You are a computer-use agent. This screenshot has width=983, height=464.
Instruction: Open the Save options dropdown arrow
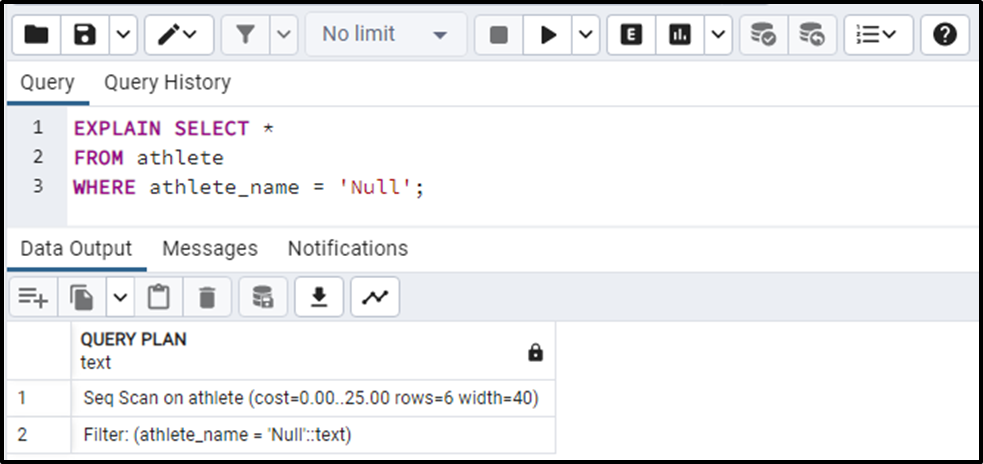121,35
